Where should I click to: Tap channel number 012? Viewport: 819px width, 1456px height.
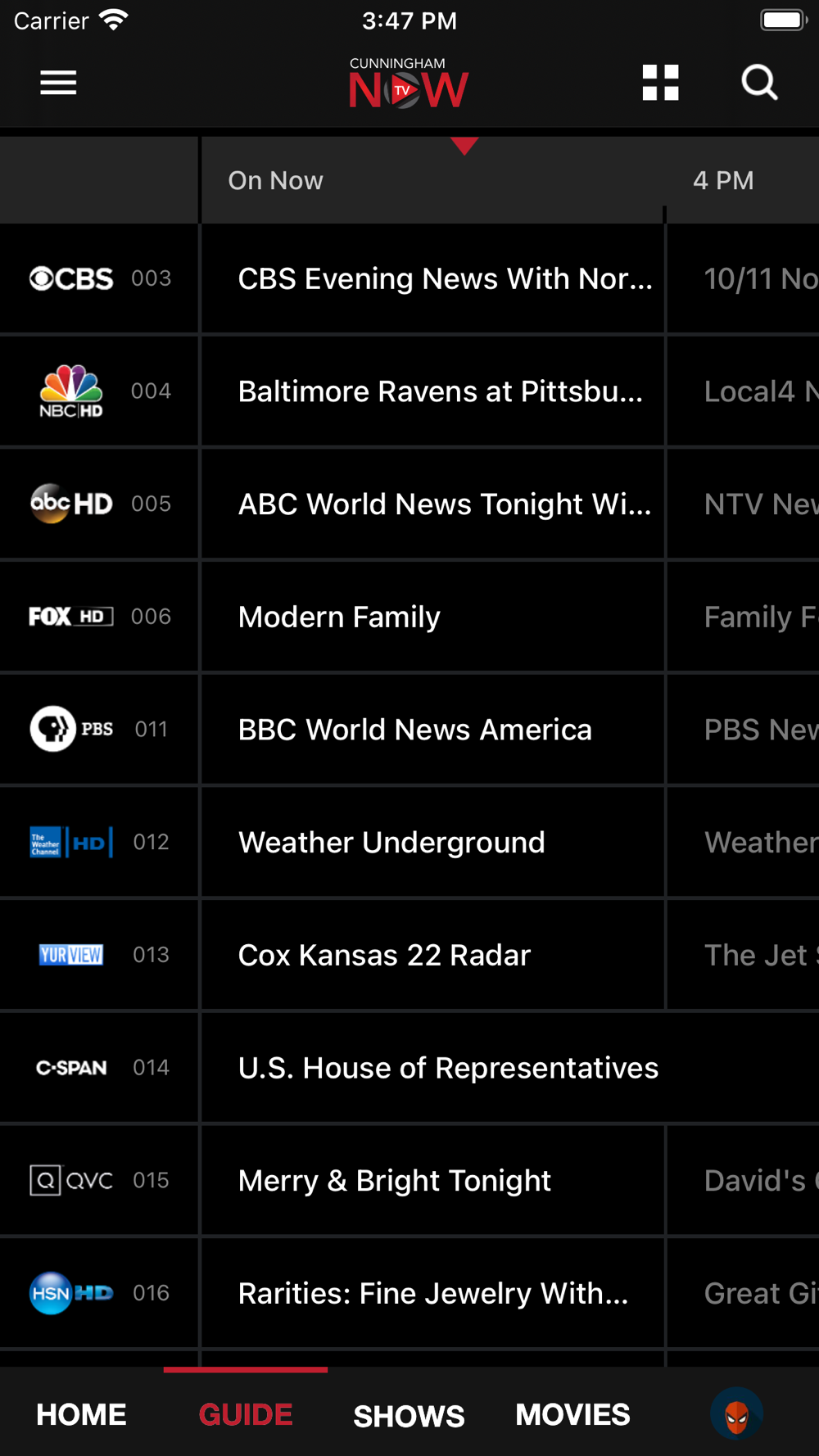(152, 842)
